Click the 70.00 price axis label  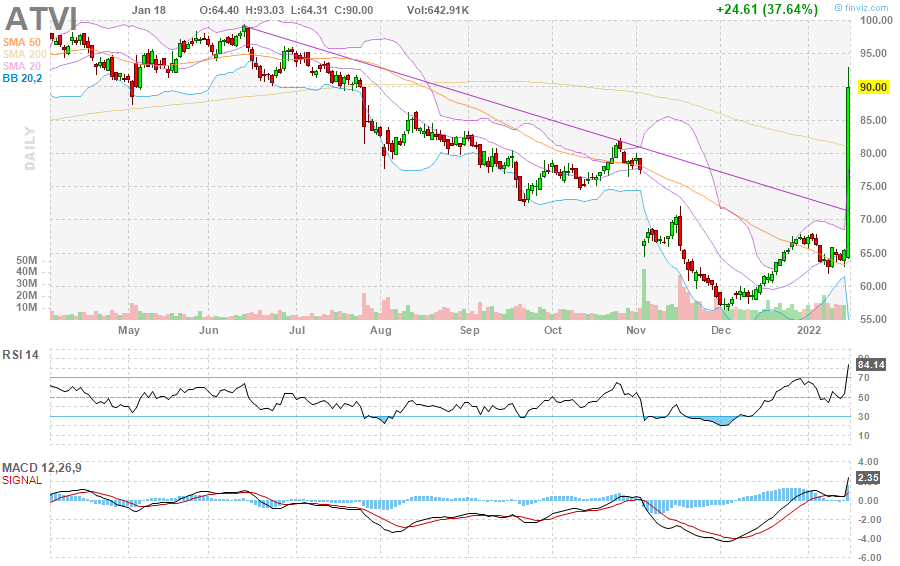873,220
